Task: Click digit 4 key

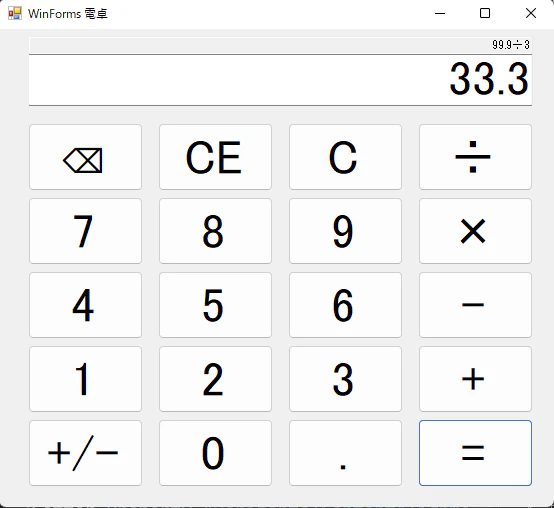Action: pos(86,305)
